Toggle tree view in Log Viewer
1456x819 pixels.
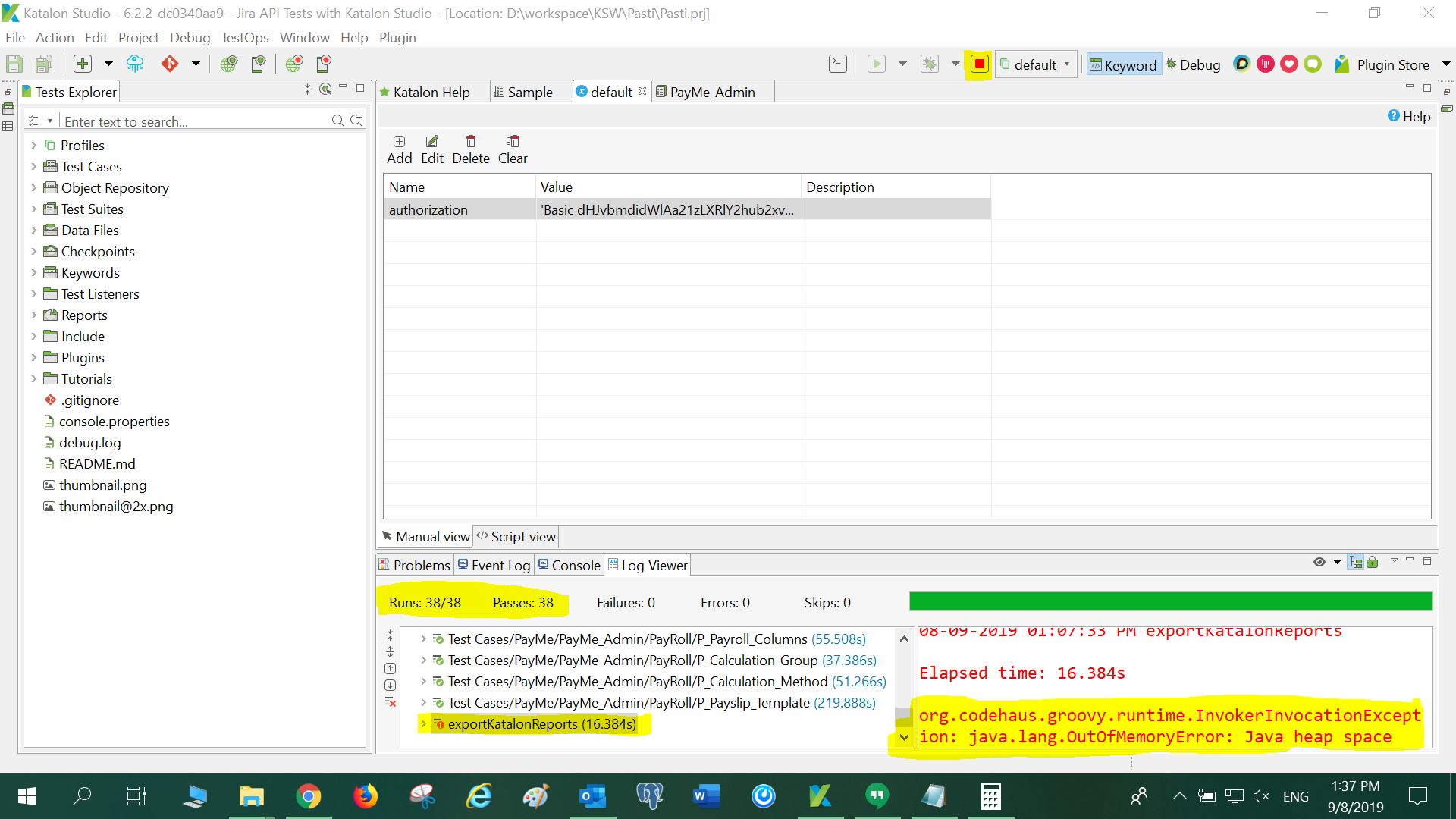click(1356, 562)
